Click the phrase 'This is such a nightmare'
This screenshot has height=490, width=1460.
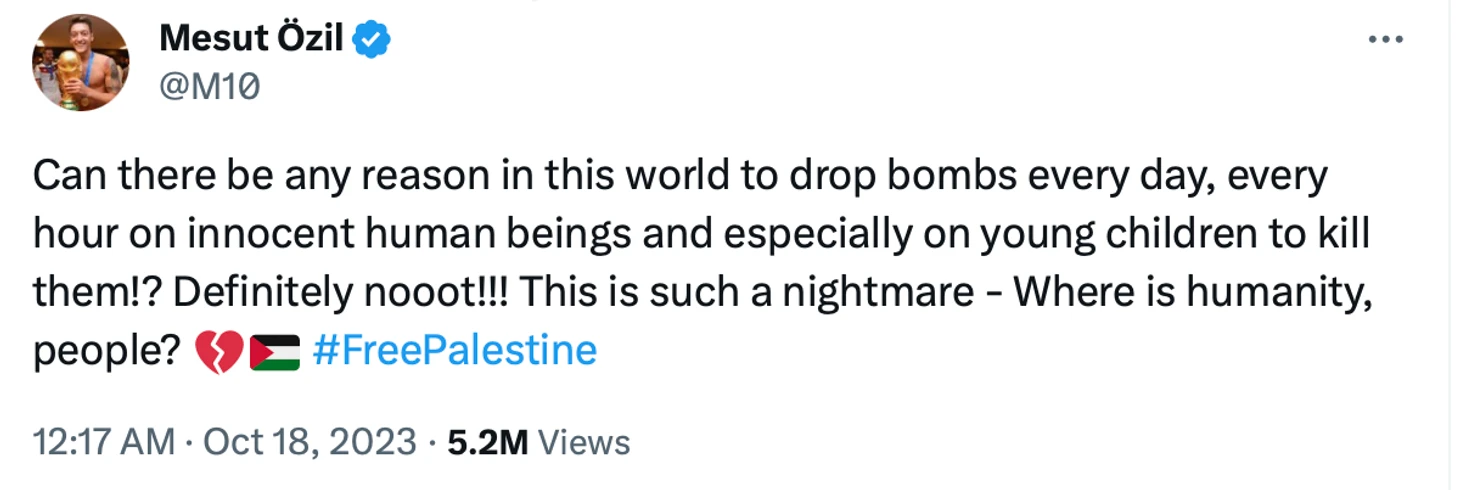click(747, 293)
